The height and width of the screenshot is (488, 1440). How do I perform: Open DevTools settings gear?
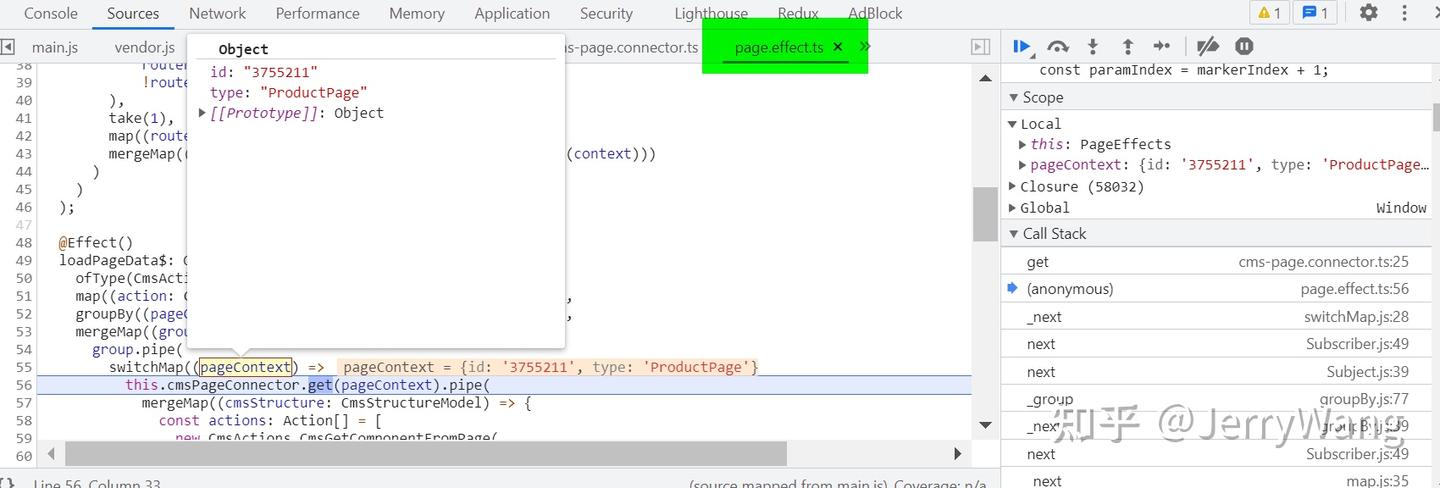tap(1368, 13)
